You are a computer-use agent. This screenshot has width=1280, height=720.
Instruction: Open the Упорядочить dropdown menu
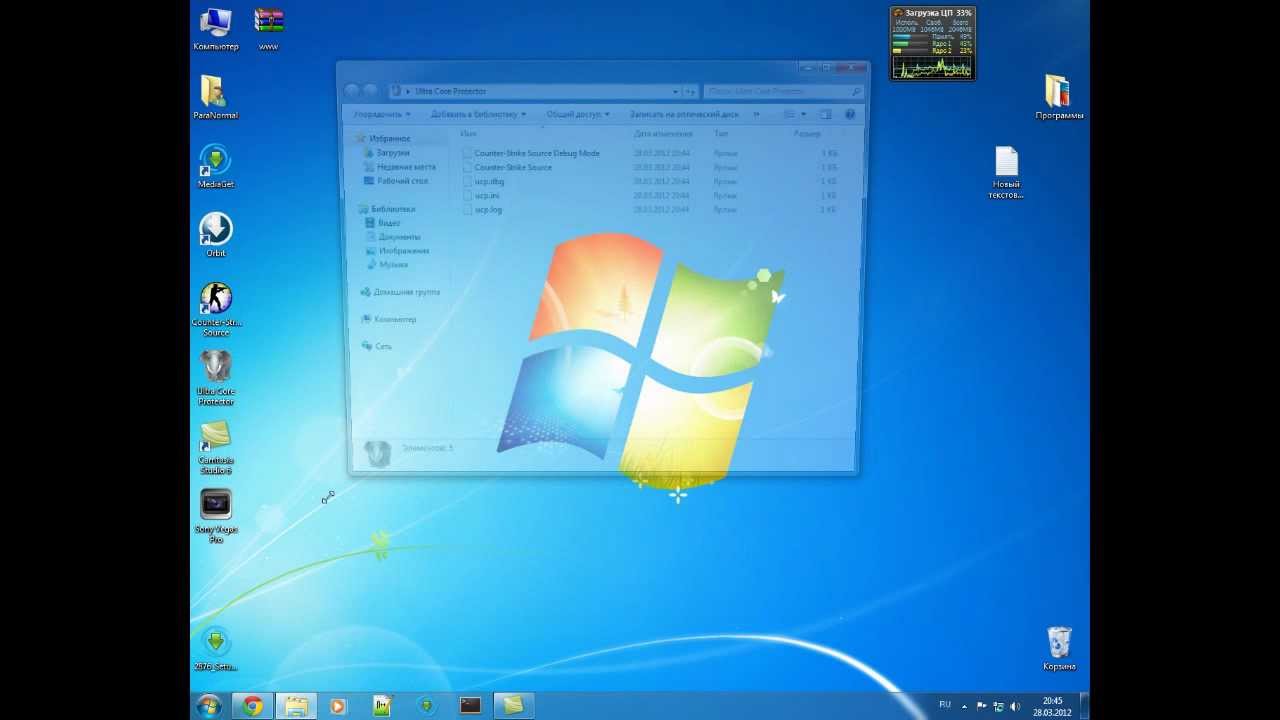[x=382, y=114]
